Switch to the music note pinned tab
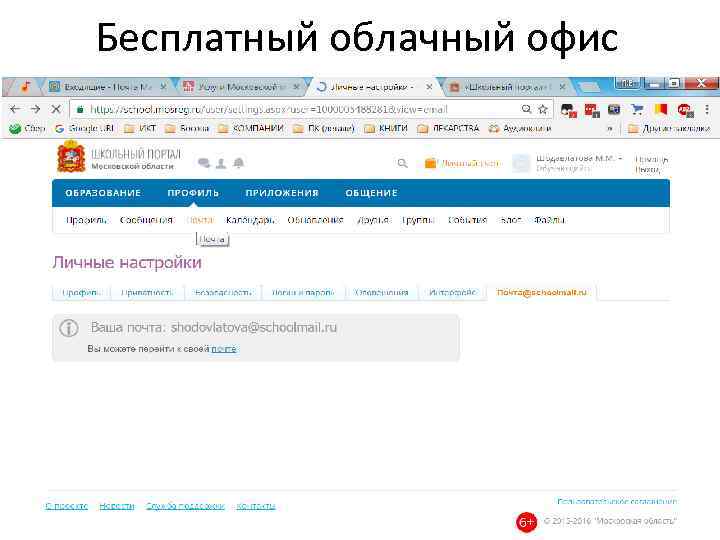720x540 pixels. [x=25, y=87]
